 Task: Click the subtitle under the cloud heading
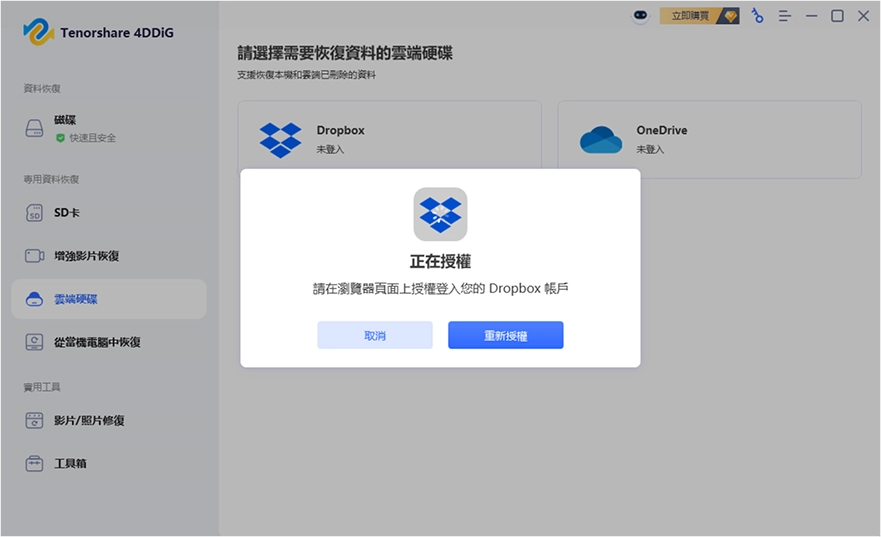(306, 75)
